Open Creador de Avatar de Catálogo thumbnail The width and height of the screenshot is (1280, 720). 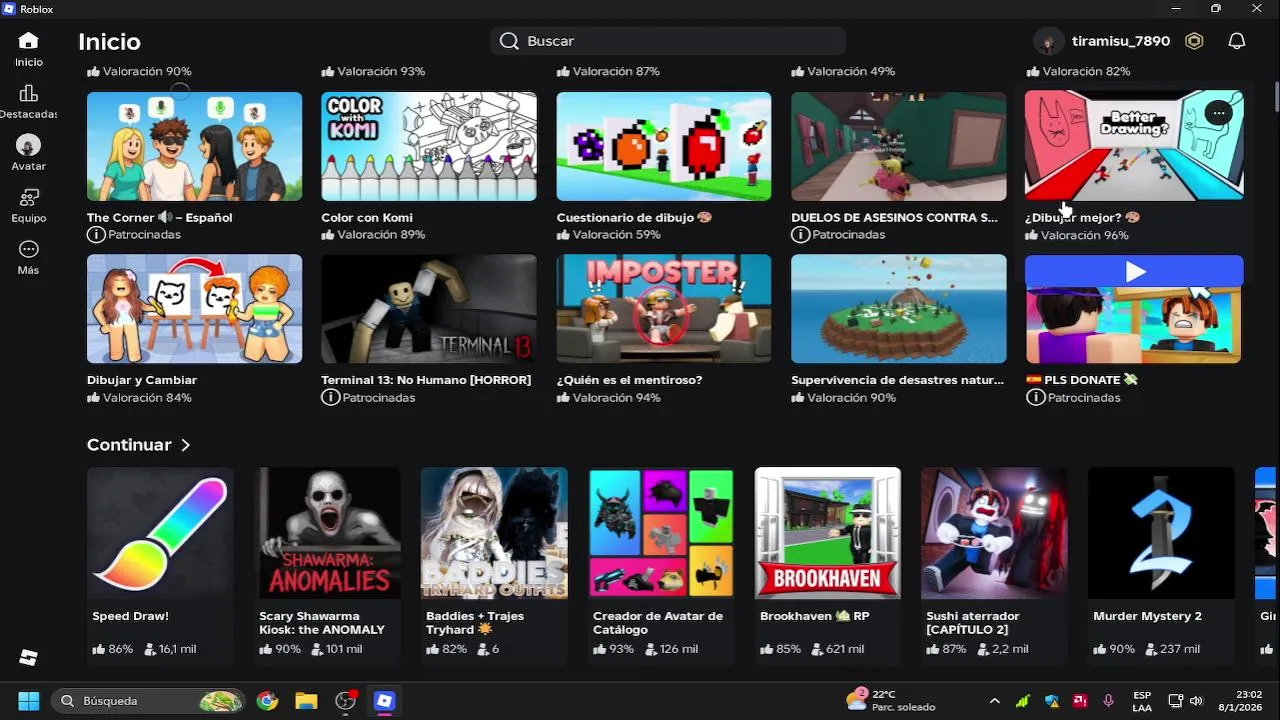(x=661, y=533)
